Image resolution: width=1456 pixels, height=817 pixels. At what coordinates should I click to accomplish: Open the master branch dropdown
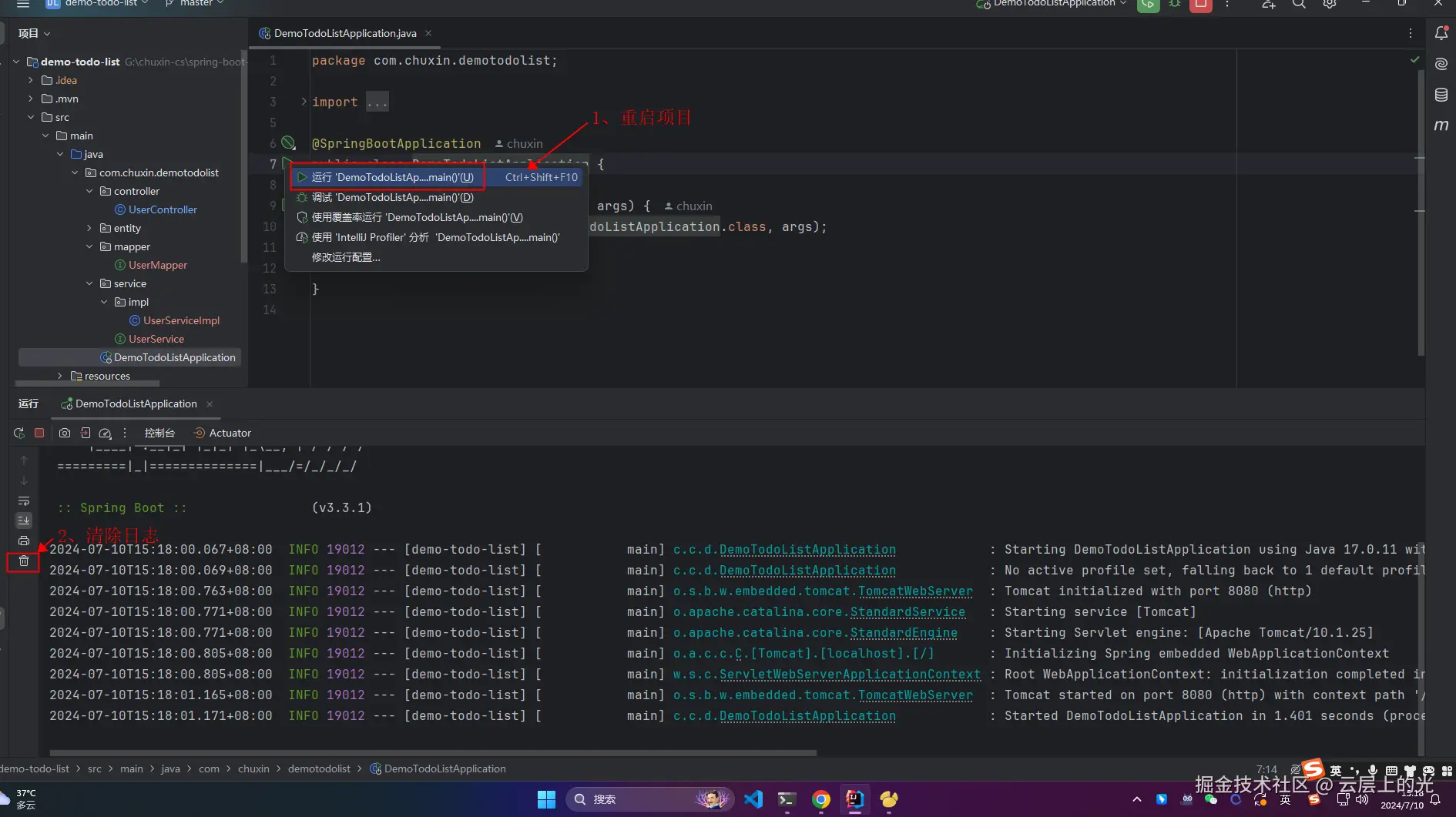coord(195,4)
